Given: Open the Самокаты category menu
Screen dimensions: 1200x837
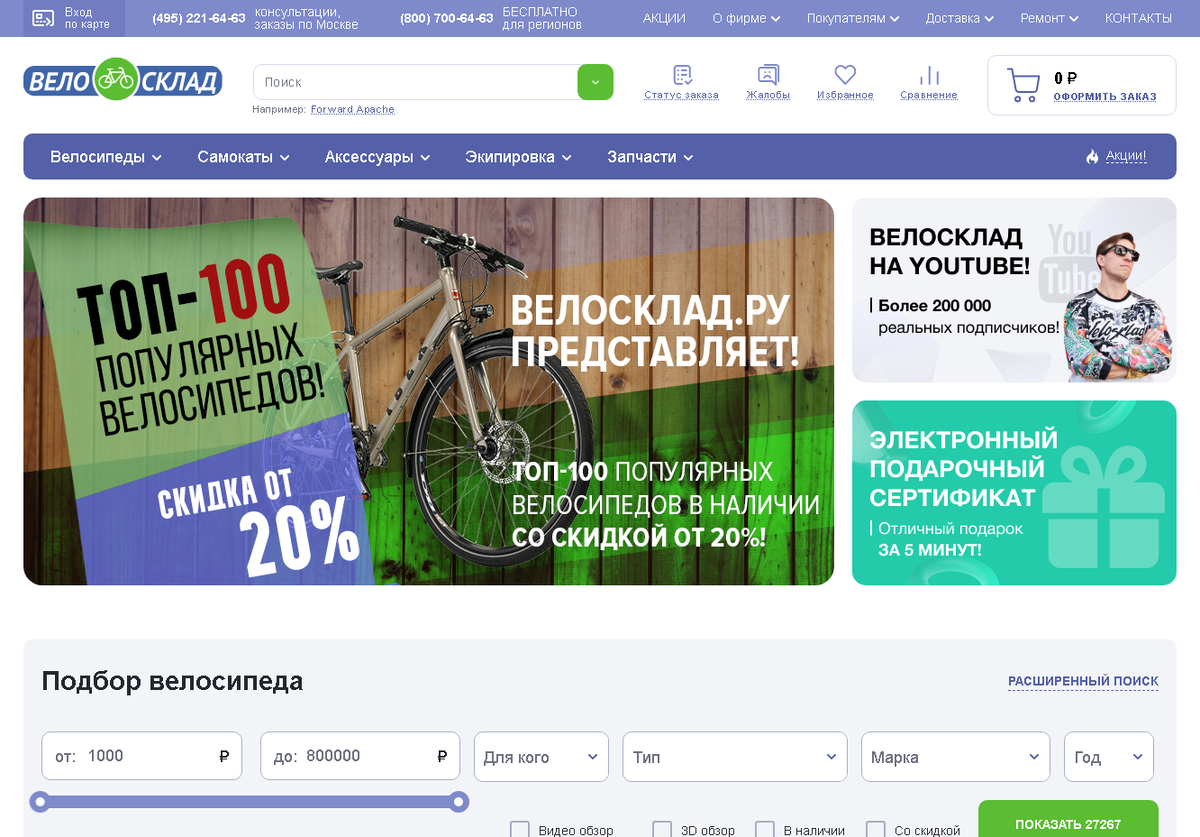Looking at the screenshot, I should point(243,157).
